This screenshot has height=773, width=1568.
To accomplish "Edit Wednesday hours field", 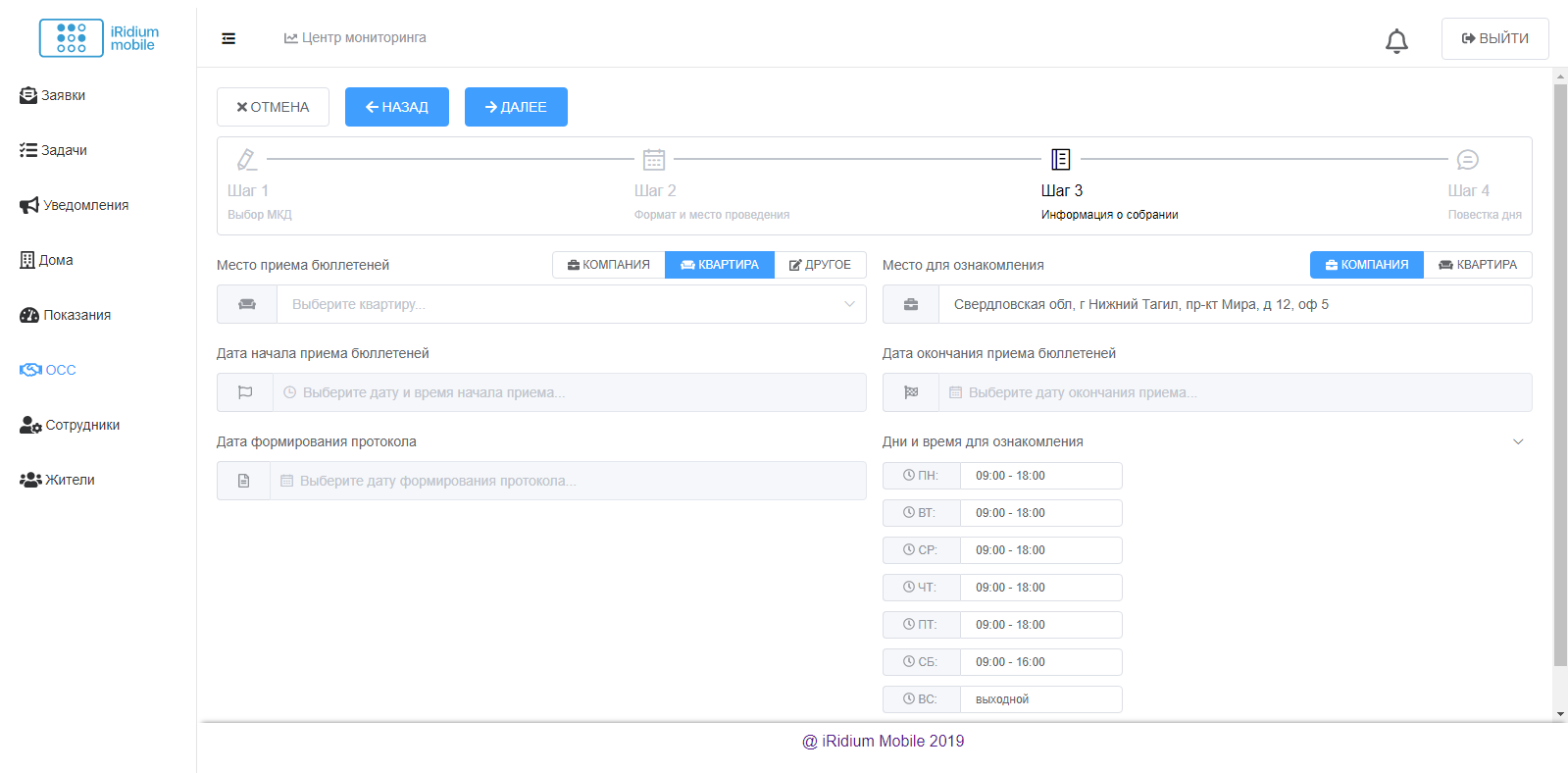I will click(x=1041, y=550).
